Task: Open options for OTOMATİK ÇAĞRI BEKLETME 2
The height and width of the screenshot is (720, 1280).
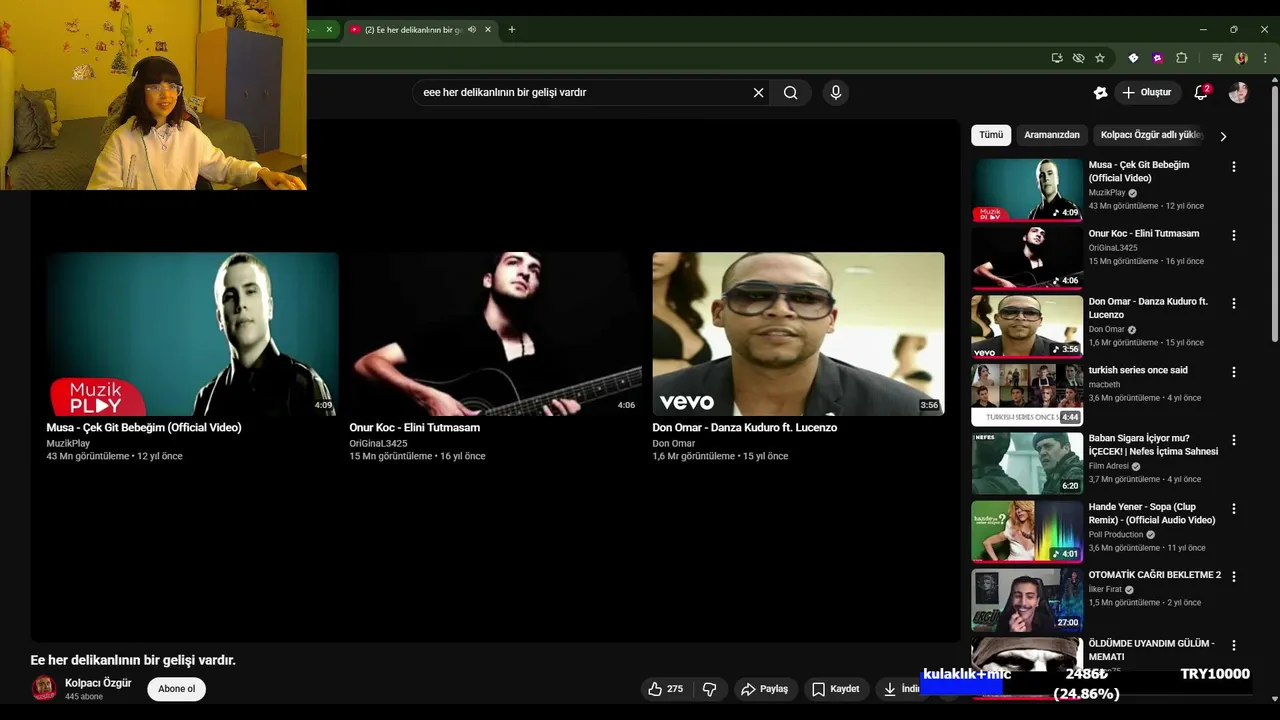Action: [x=1233, y=577]
